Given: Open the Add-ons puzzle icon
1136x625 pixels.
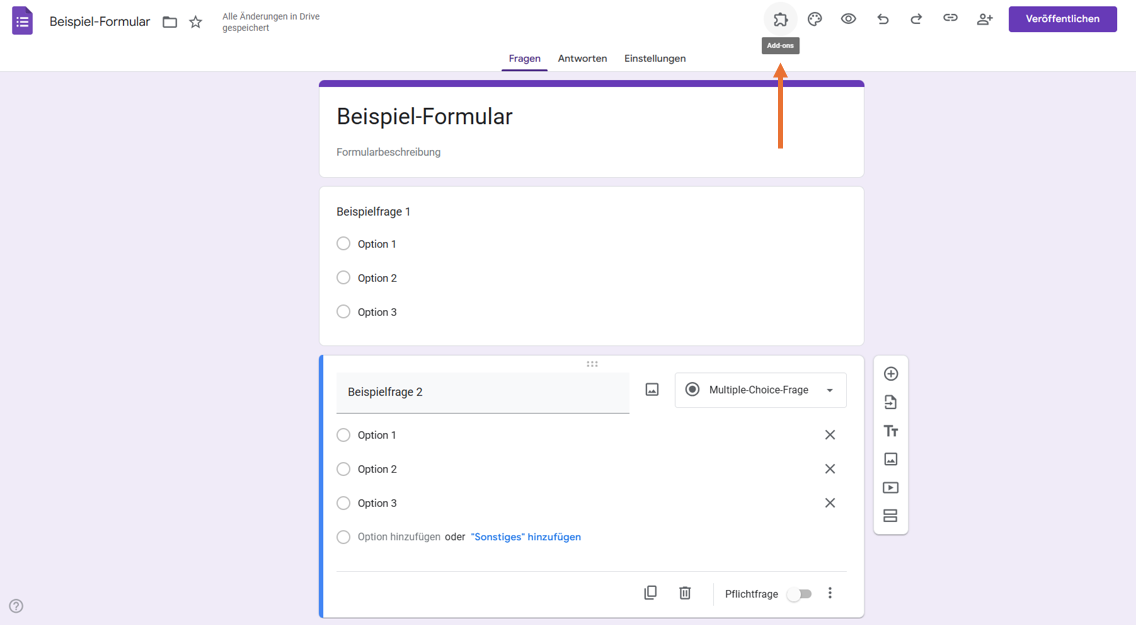Looking at the screenshot, I should [x=780, y=19].
